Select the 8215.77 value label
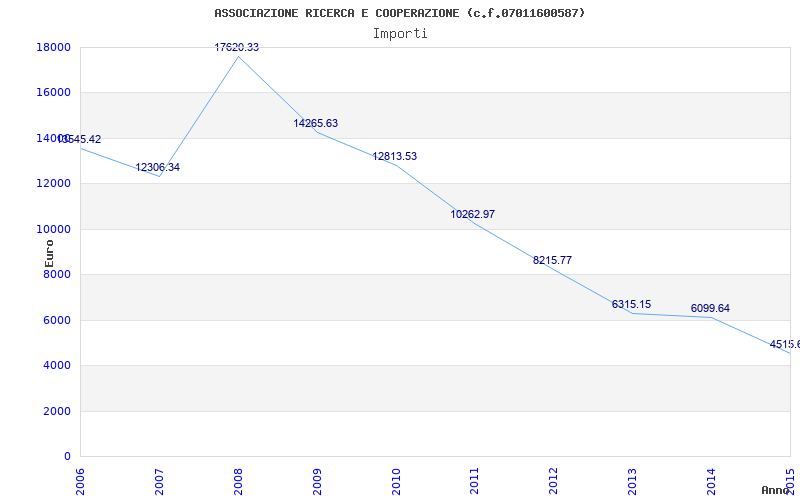Image resolution: width=800 pixels, height=500 pixels. point(553,260)
